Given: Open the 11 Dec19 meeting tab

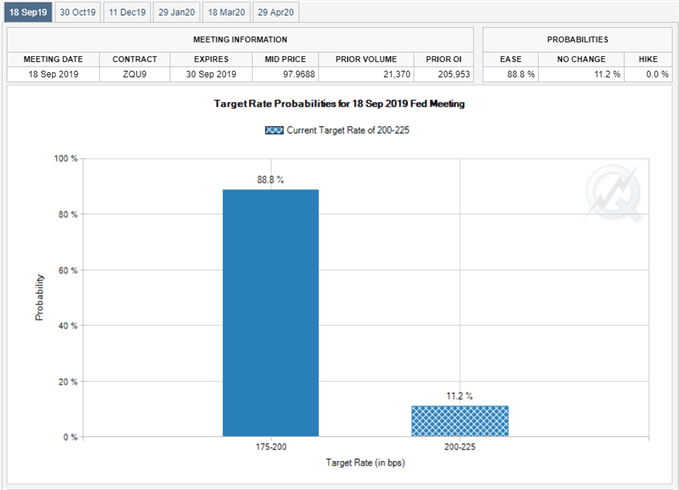Looking at the screenshot, I should [x=126, y=12].
